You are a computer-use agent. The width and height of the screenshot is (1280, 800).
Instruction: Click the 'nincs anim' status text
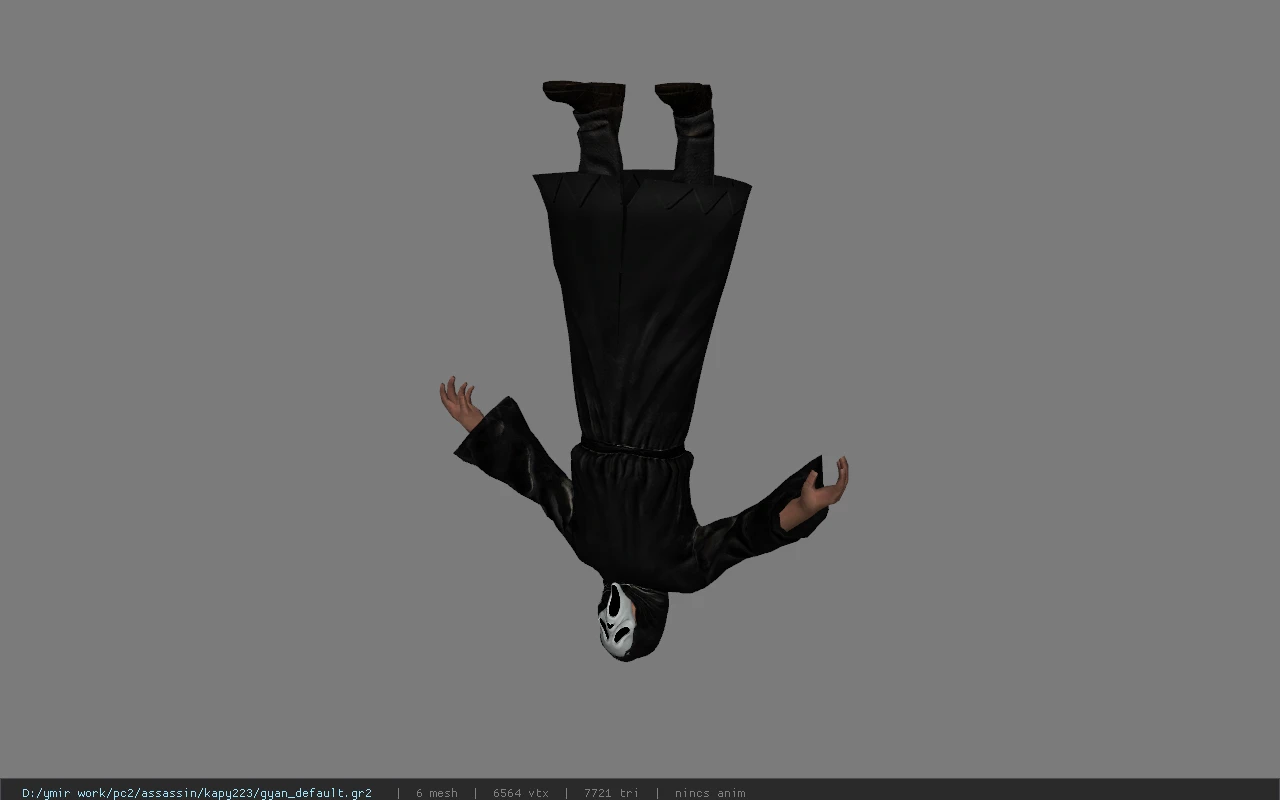click(x=710, y=793)
